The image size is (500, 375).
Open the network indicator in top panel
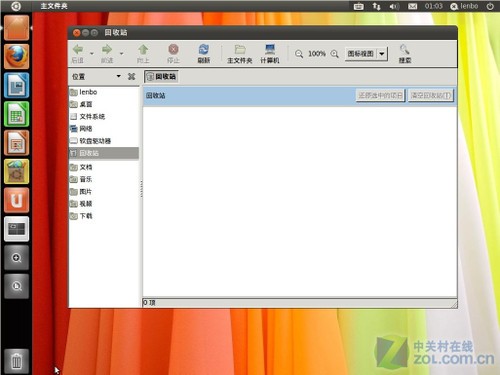376,6
